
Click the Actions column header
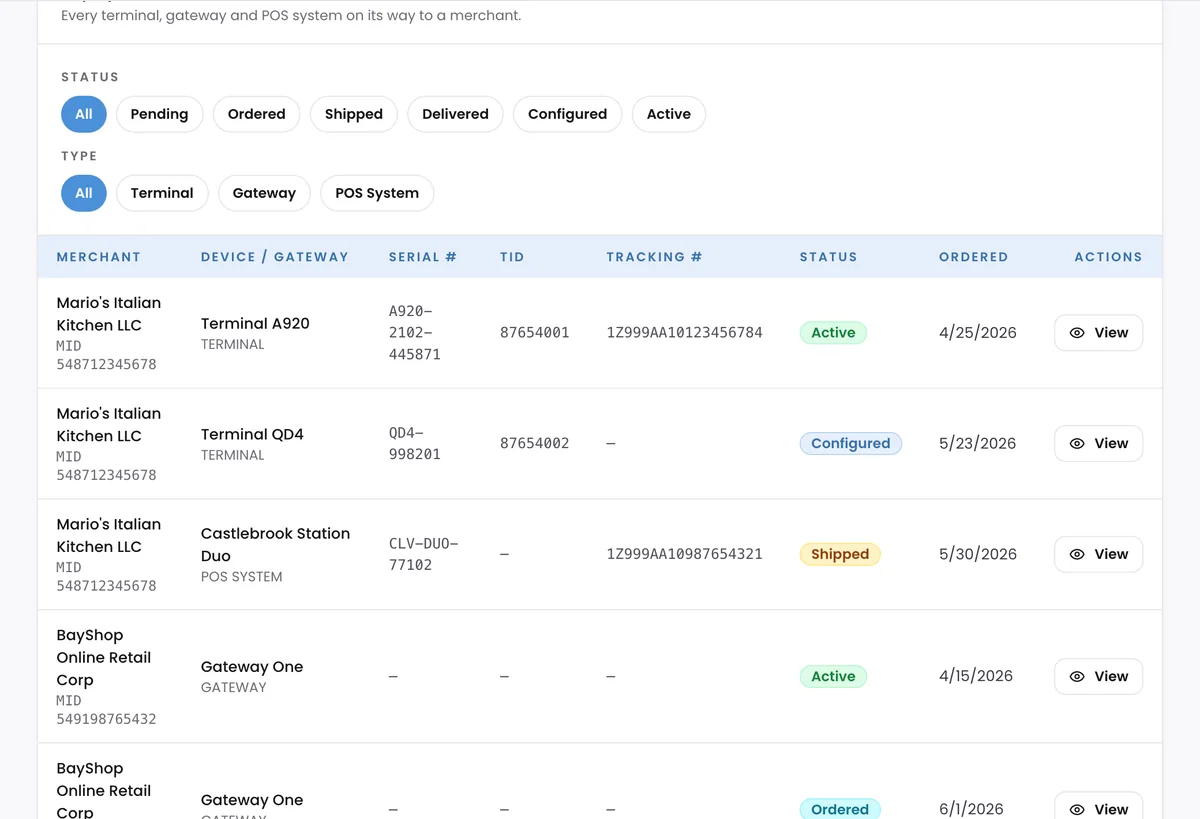1108,257
